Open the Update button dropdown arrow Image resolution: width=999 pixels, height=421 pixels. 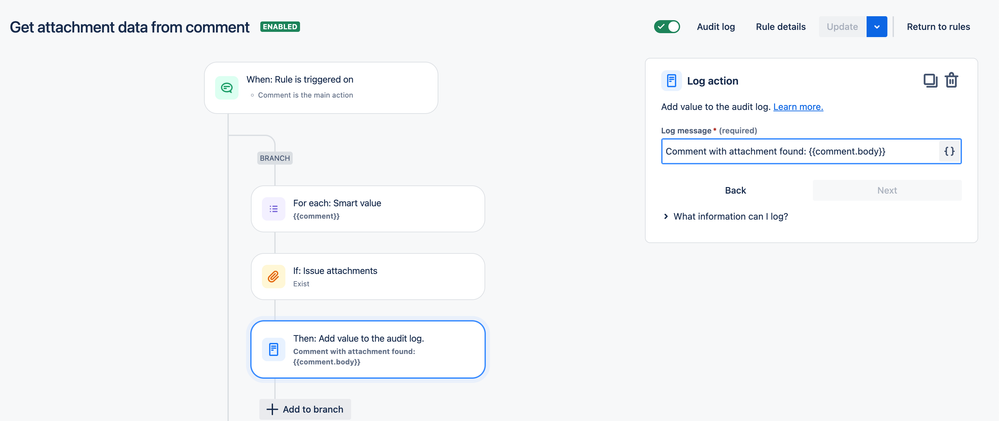click(x=877, y=27)
